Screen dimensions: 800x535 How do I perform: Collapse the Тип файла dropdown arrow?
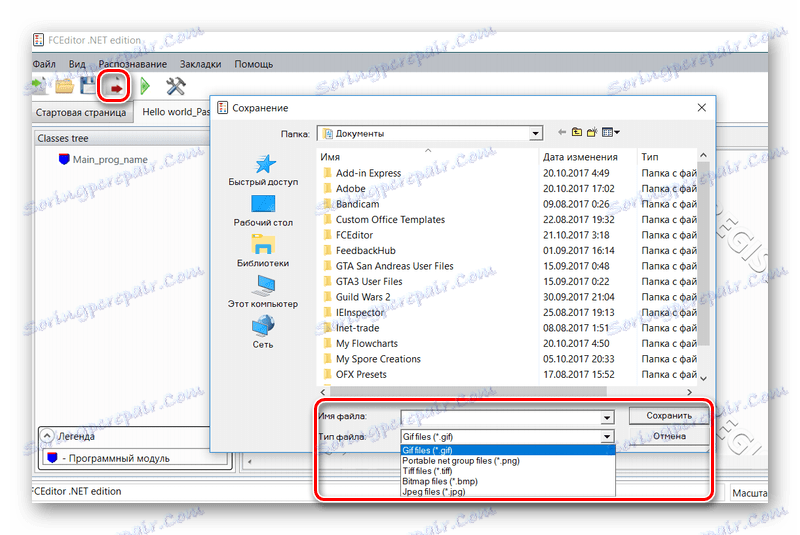[x=607, y=437]
